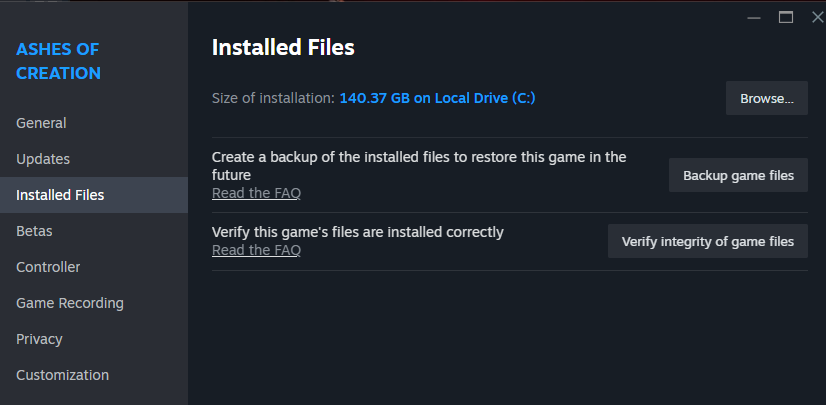Click the Browse... button

[766, 98]
